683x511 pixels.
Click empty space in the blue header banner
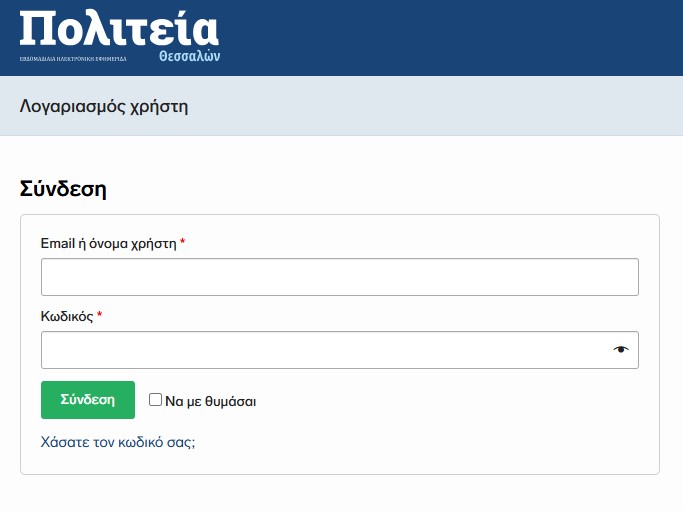coord(450,38)
